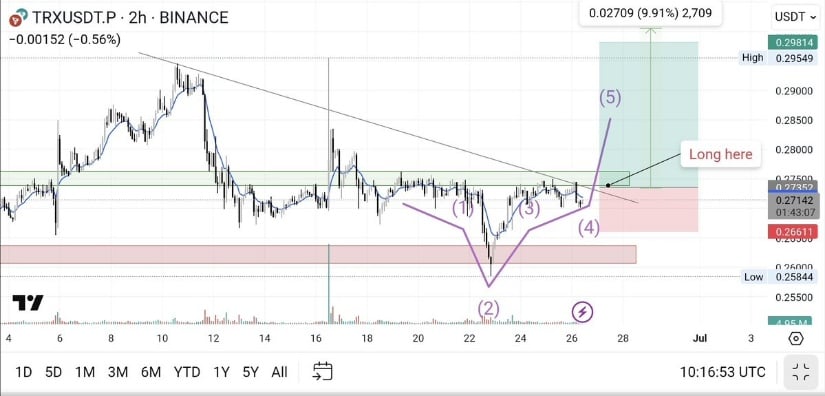Image resolution: width=825 pixels, height=396 pixels.
Task: Click the 0.28500 price axis label
Action: (793, 121)
